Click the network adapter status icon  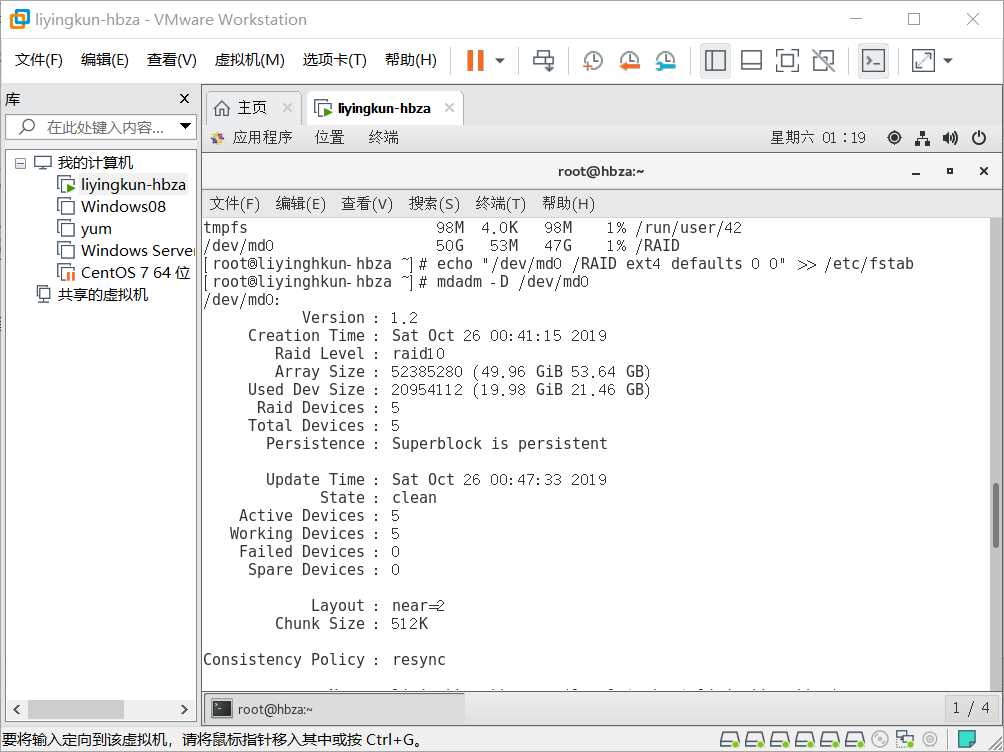pyautogui.click(x=904, y=739)
